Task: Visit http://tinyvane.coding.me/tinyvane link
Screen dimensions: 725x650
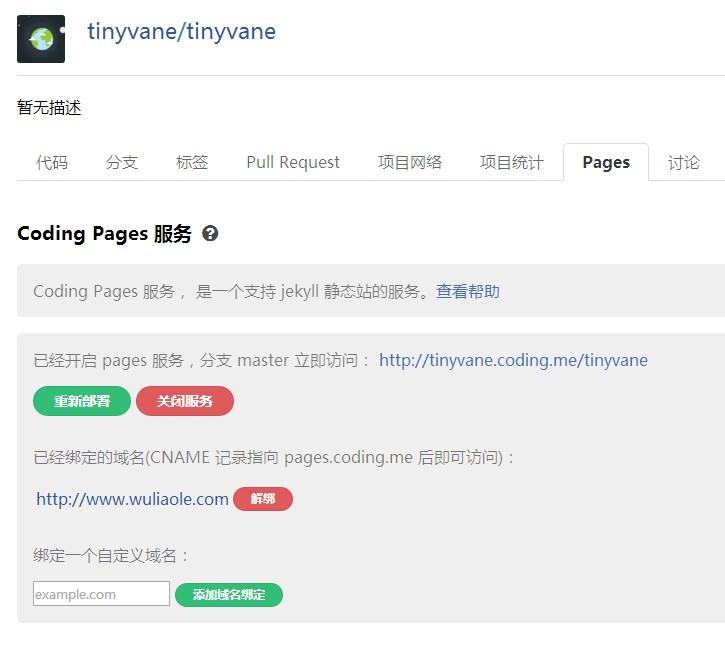Action: tap(513, 360)
